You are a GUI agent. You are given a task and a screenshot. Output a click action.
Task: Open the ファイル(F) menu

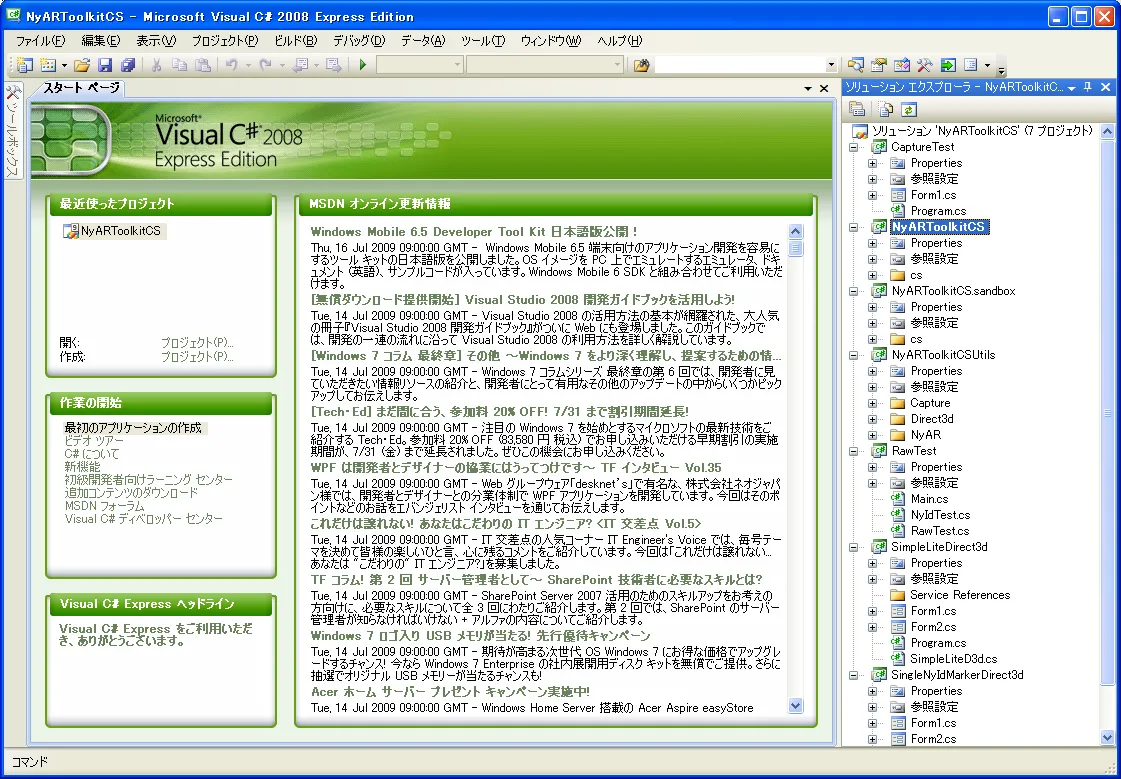40,41
